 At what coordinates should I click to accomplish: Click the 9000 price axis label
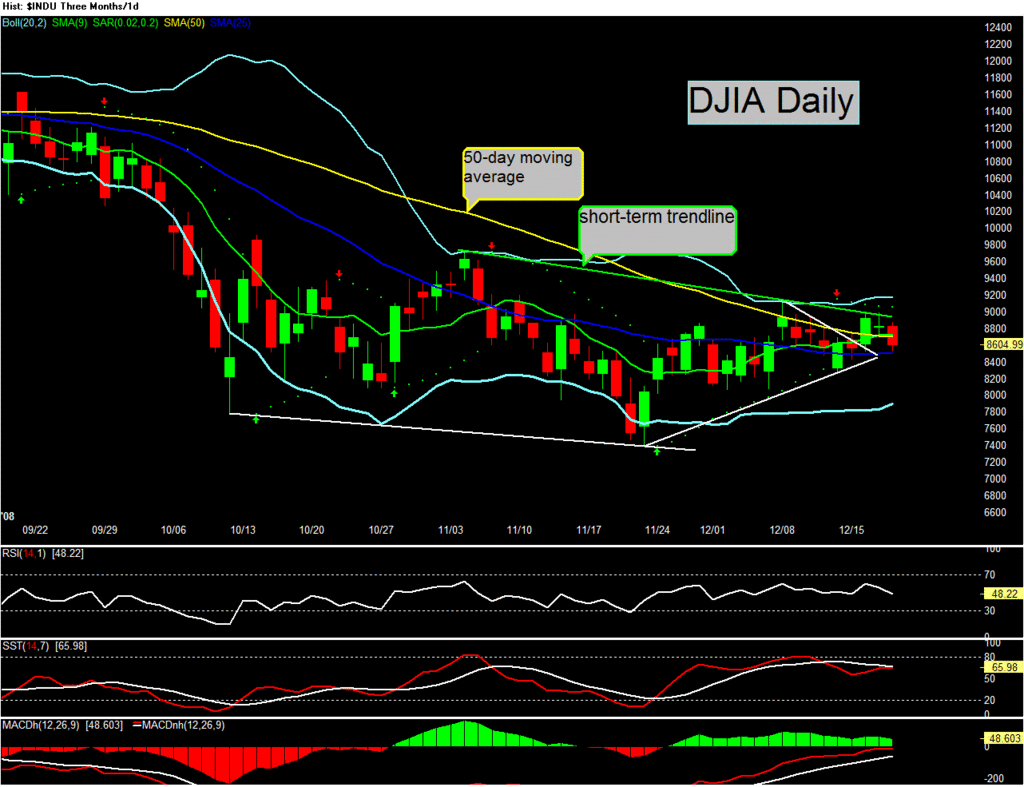pyautogui.click(x=995, y=312)
